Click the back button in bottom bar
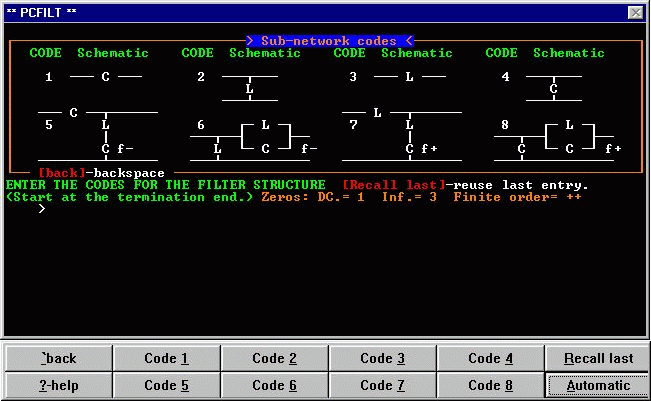The width and height of the screenshot is (651, 401). [x=58, y=358]
